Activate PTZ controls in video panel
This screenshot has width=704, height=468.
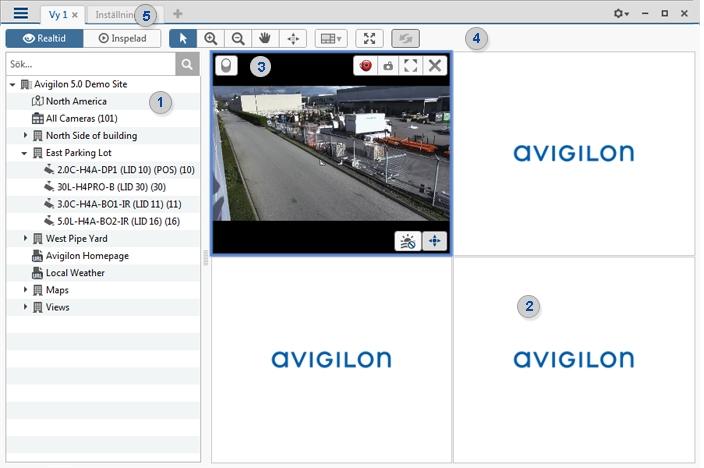pyautogui.click(x=435, y=241)
